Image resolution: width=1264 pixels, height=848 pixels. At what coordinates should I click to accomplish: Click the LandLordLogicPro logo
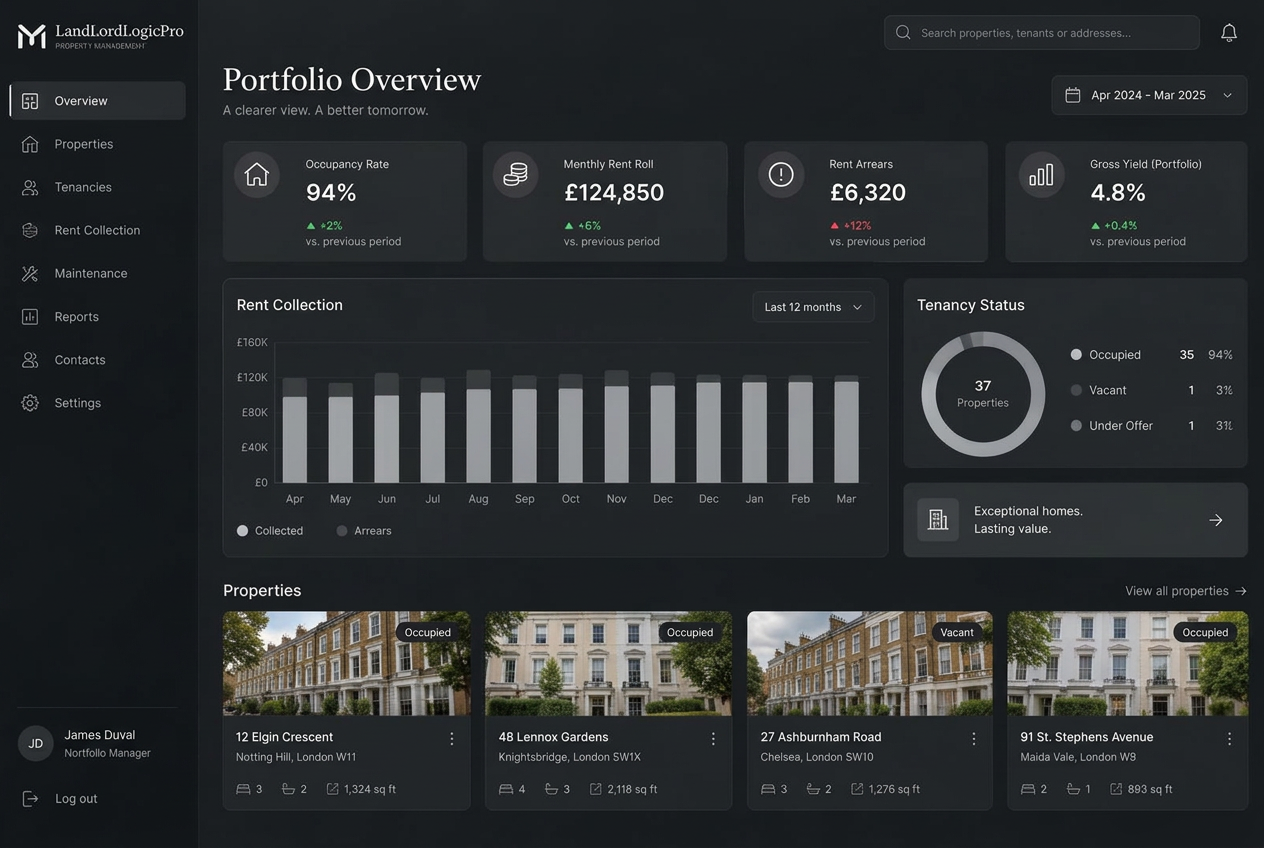pyautogui.click(x=100, y=36)
